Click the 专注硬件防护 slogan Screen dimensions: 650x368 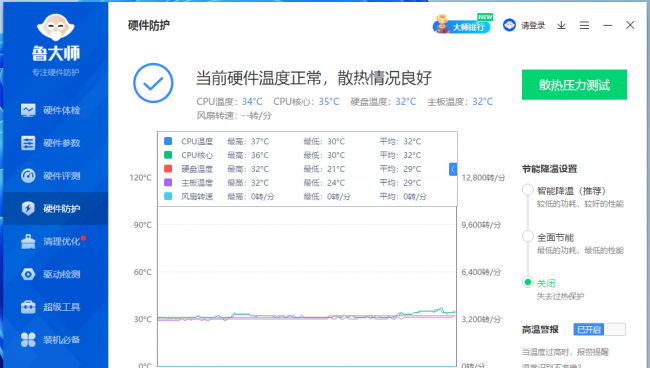(x=56, y=72)
